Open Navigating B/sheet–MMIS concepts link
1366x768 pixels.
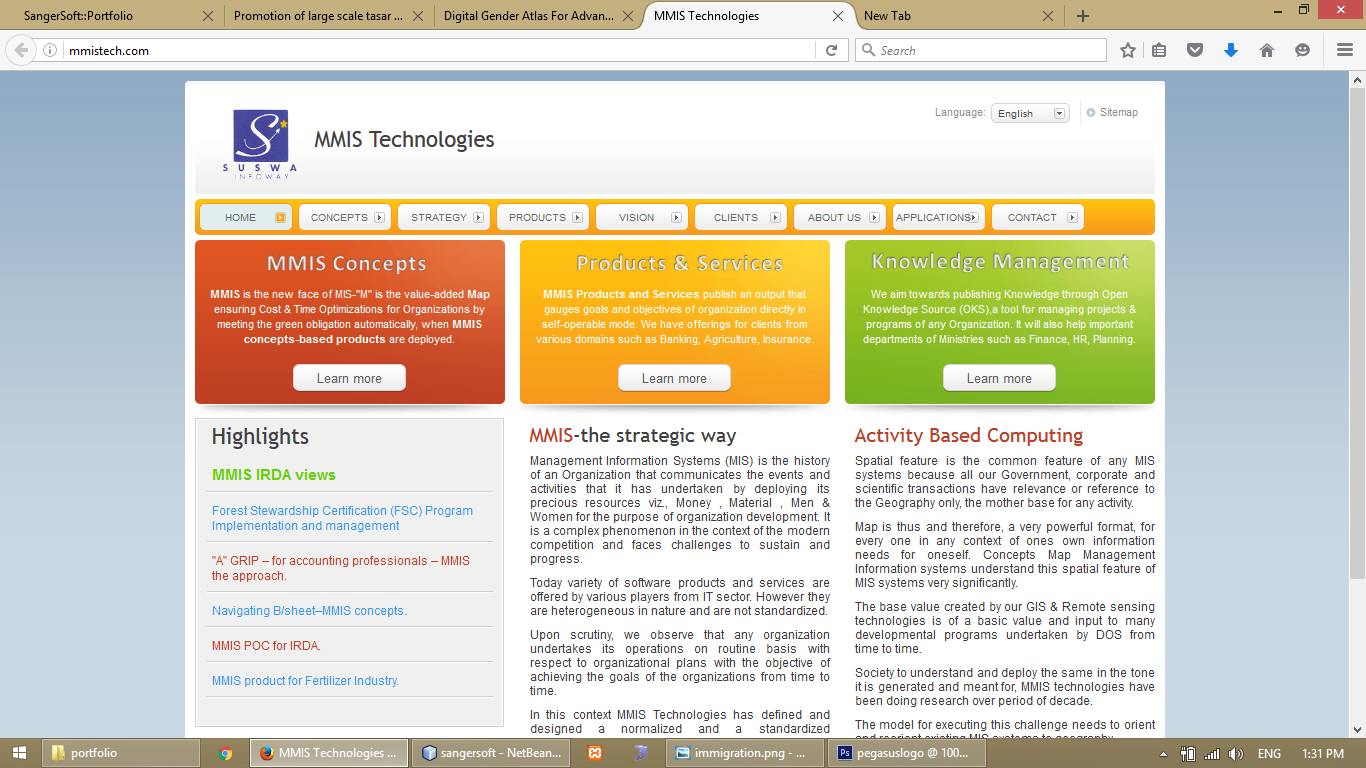point(309,611)
